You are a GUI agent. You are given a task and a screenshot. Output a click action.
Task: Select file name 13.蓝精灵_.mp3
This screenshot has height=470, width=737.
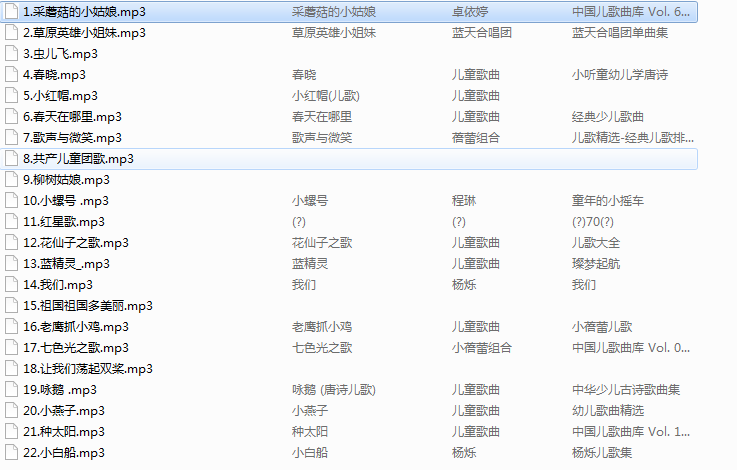66,264
